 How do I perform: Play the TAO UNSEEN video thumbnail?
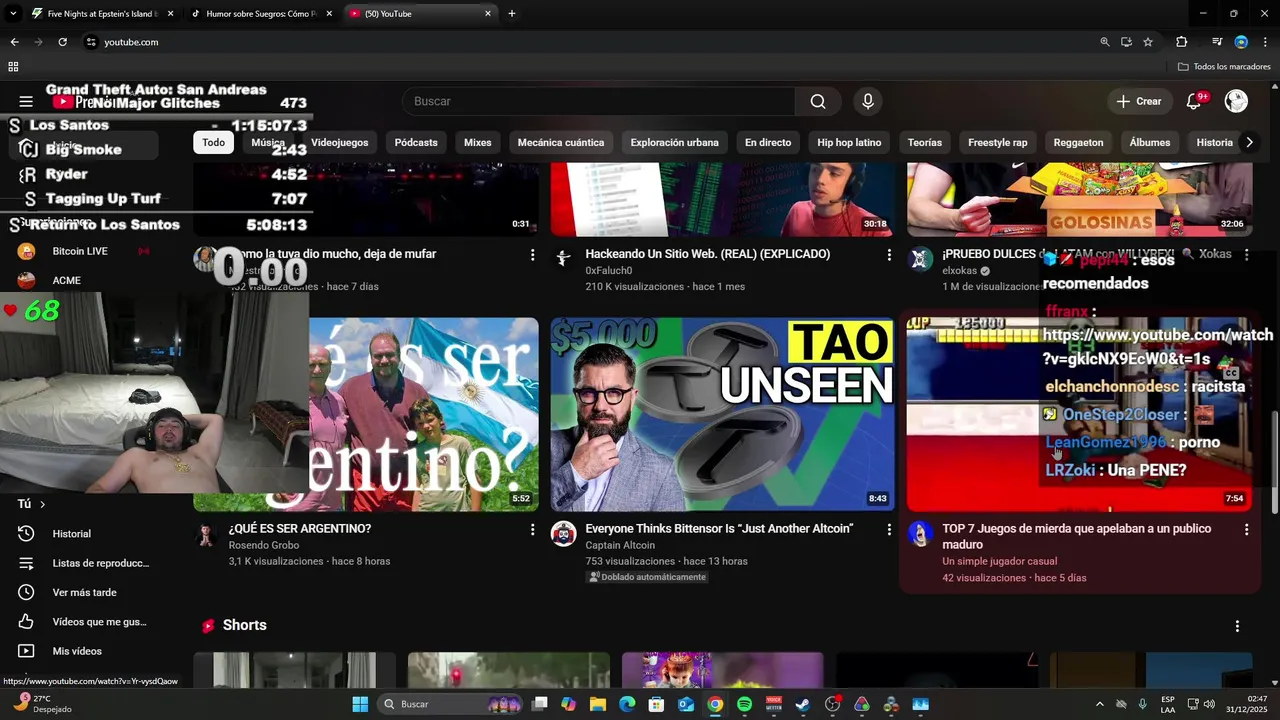click(x=723, y=415)
